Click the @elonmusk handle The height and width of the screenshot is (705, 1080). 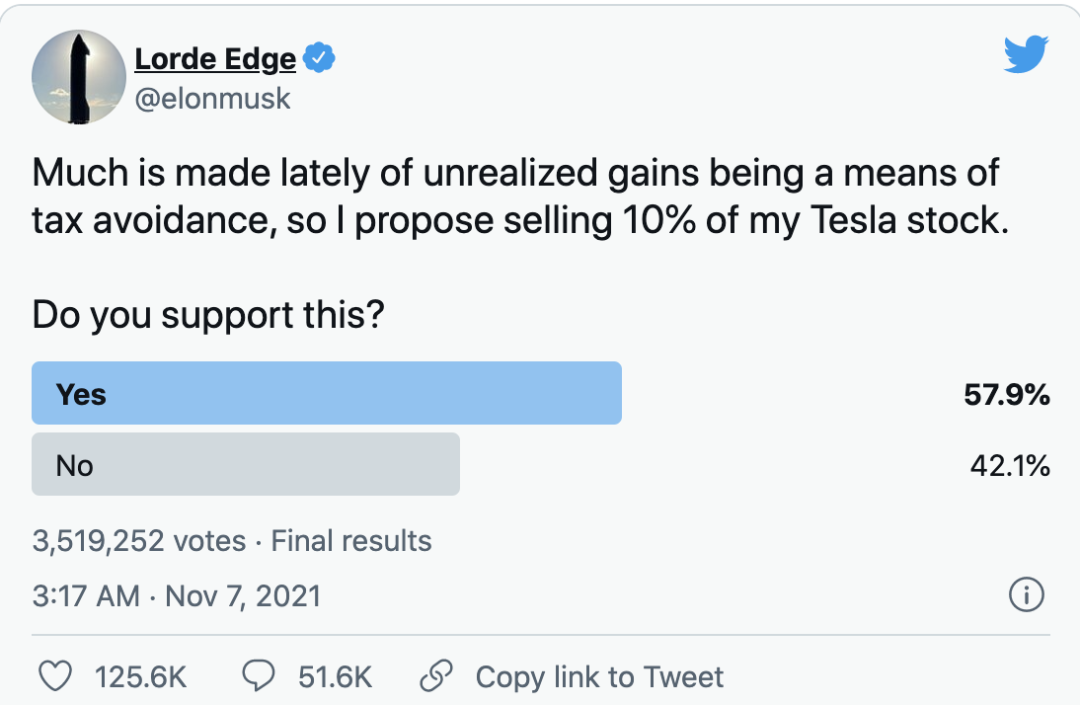(x=212, y=99)
